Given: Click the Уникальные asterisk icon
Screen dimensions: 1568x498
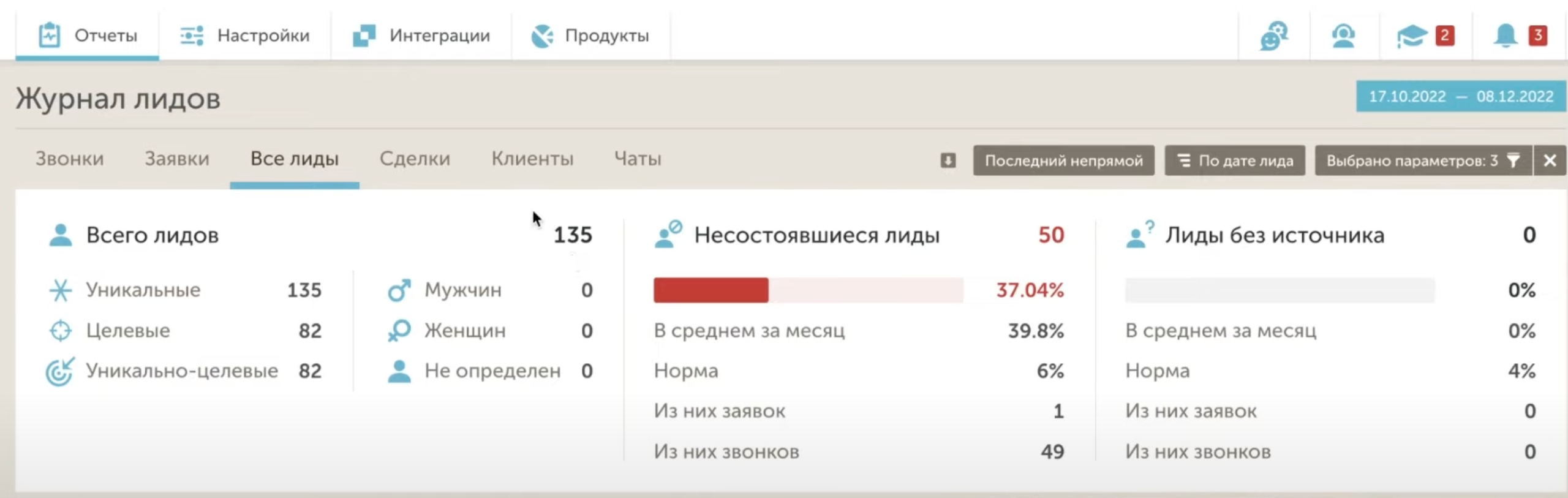Looking at the screenshot, I should point(61,290).
